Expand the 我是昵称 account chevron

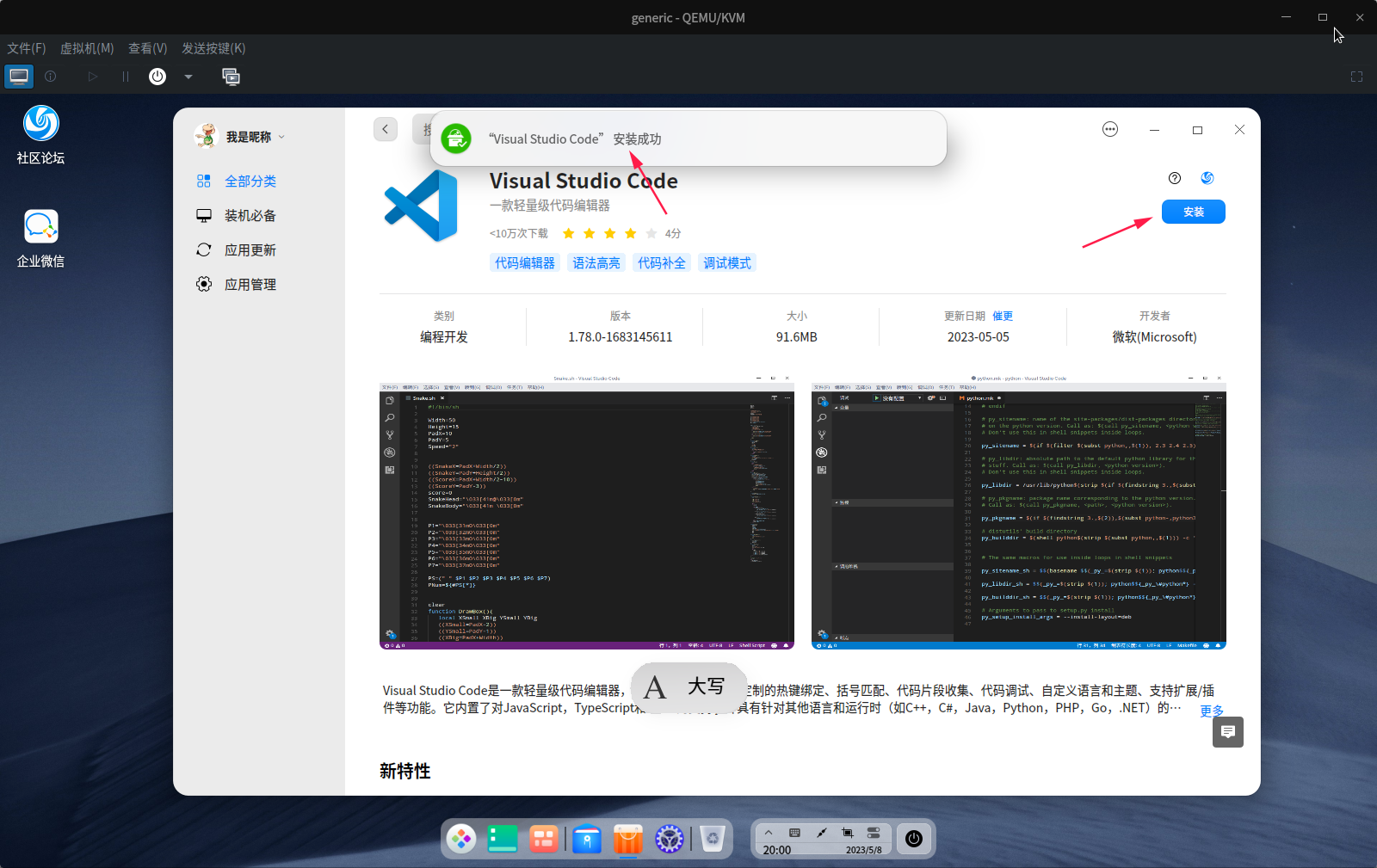(281, 136)
